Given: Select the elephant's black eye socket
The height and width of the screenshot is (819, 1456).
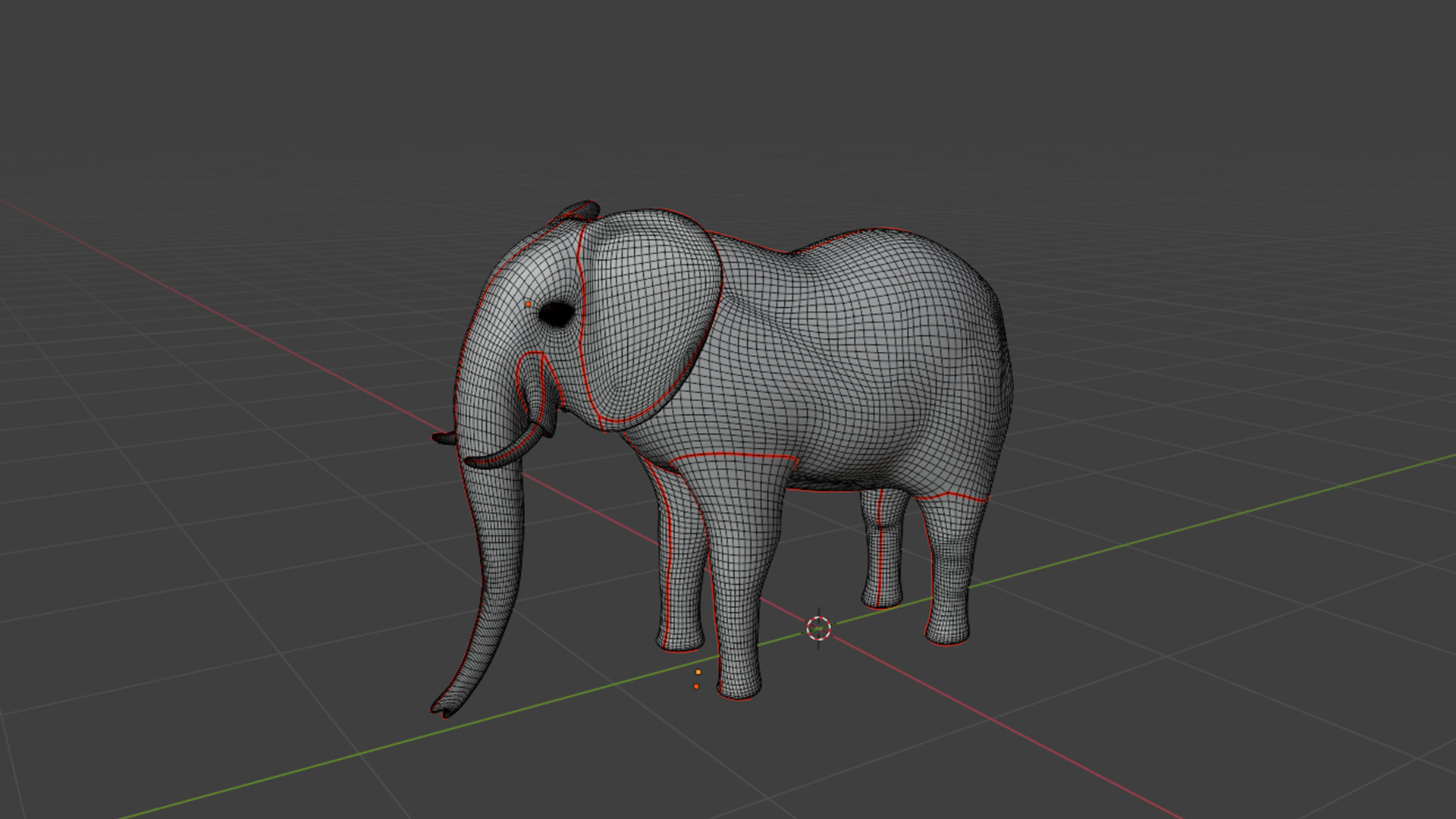Looking at the screenshot, I should coord(557,313).
